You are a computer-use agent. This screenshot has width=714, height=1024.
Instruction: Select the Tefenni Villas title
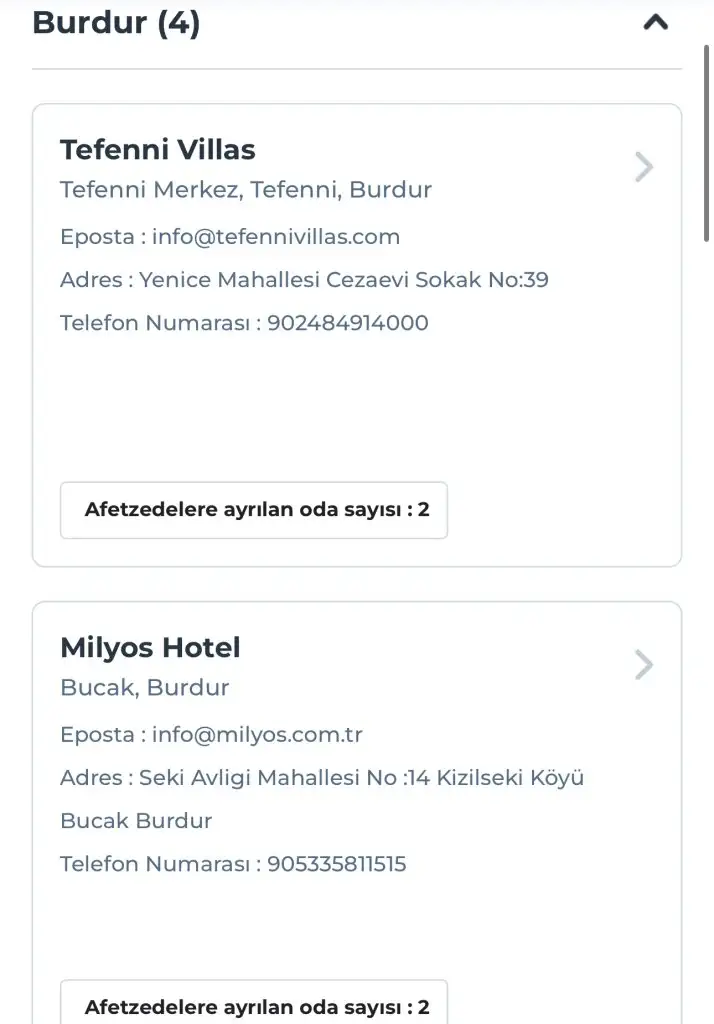click(158, 150)
